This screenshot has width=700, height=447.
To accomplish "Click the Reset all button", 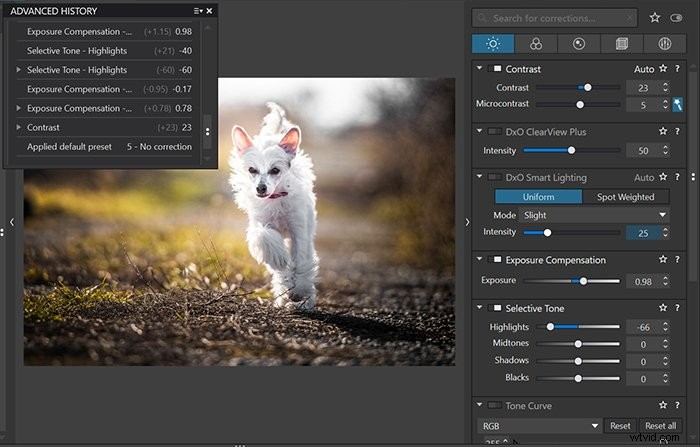I will (660, 426).
